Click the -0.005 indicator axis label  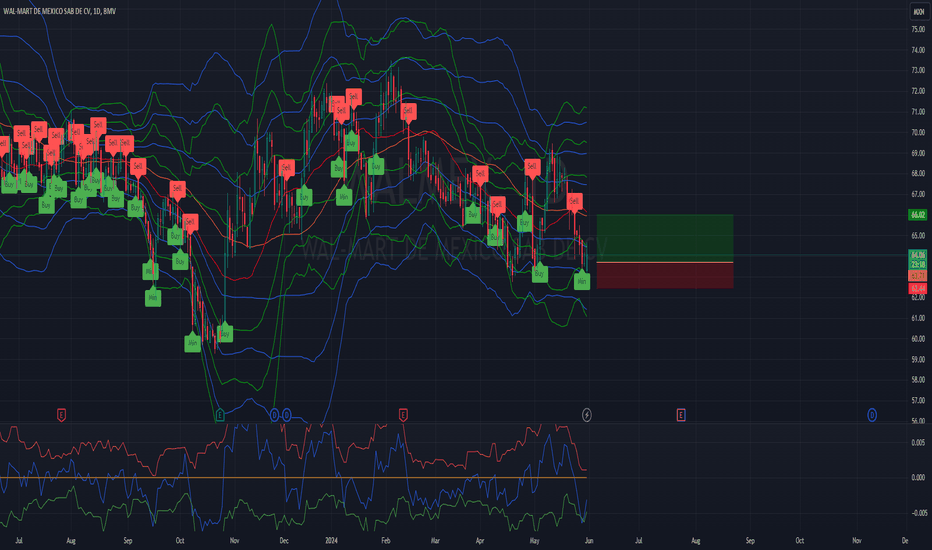tap(918, 513)
